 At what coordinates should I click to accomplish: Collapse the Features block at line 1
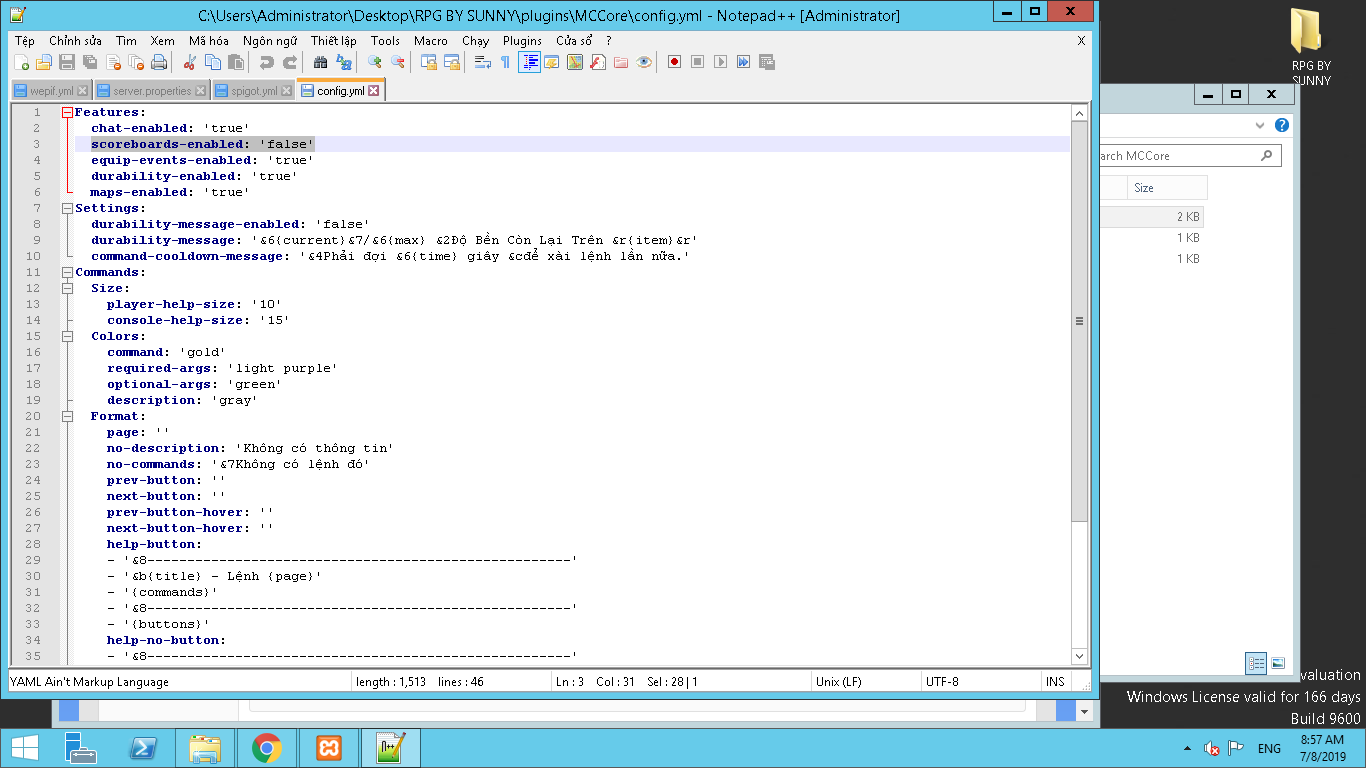pos(67,112)
